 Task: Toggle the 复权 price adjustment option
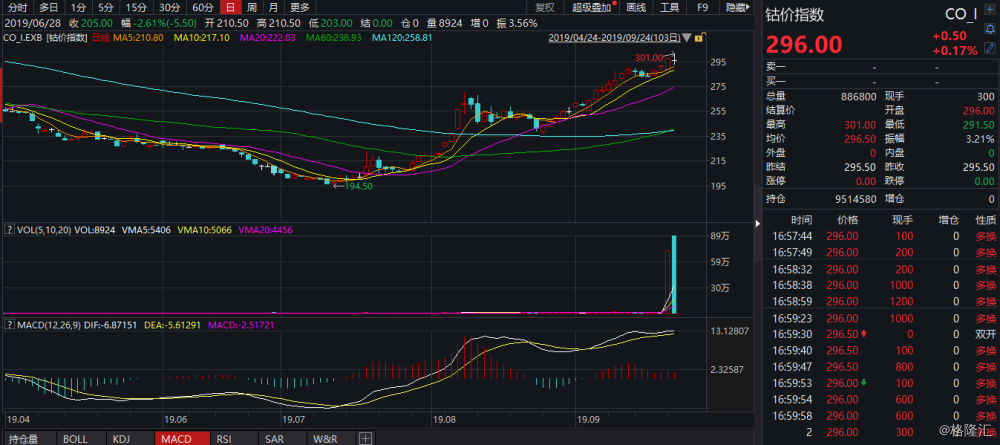click(544, 7)
